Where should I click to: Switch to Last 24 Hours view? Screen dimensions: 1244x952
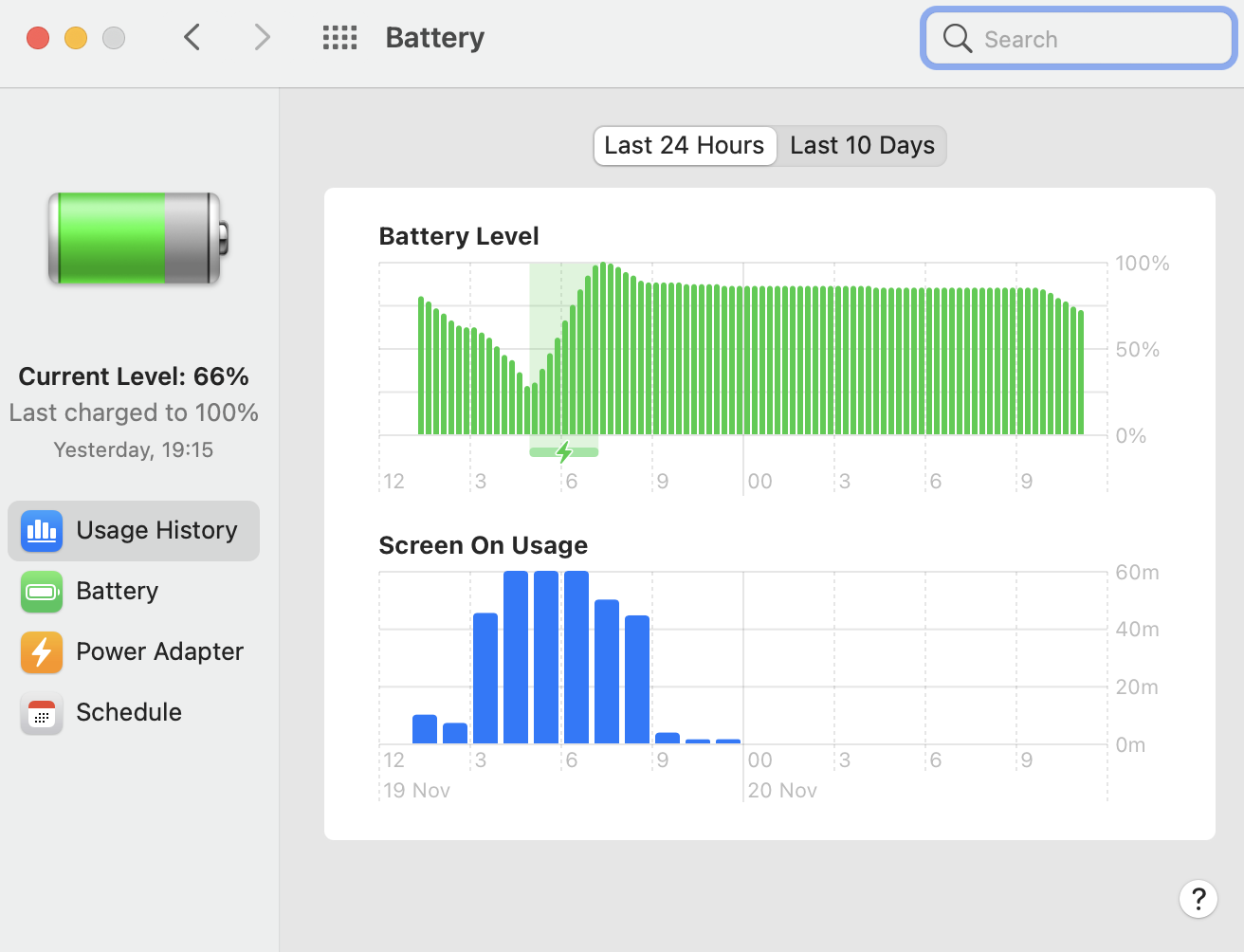point(685,145)
